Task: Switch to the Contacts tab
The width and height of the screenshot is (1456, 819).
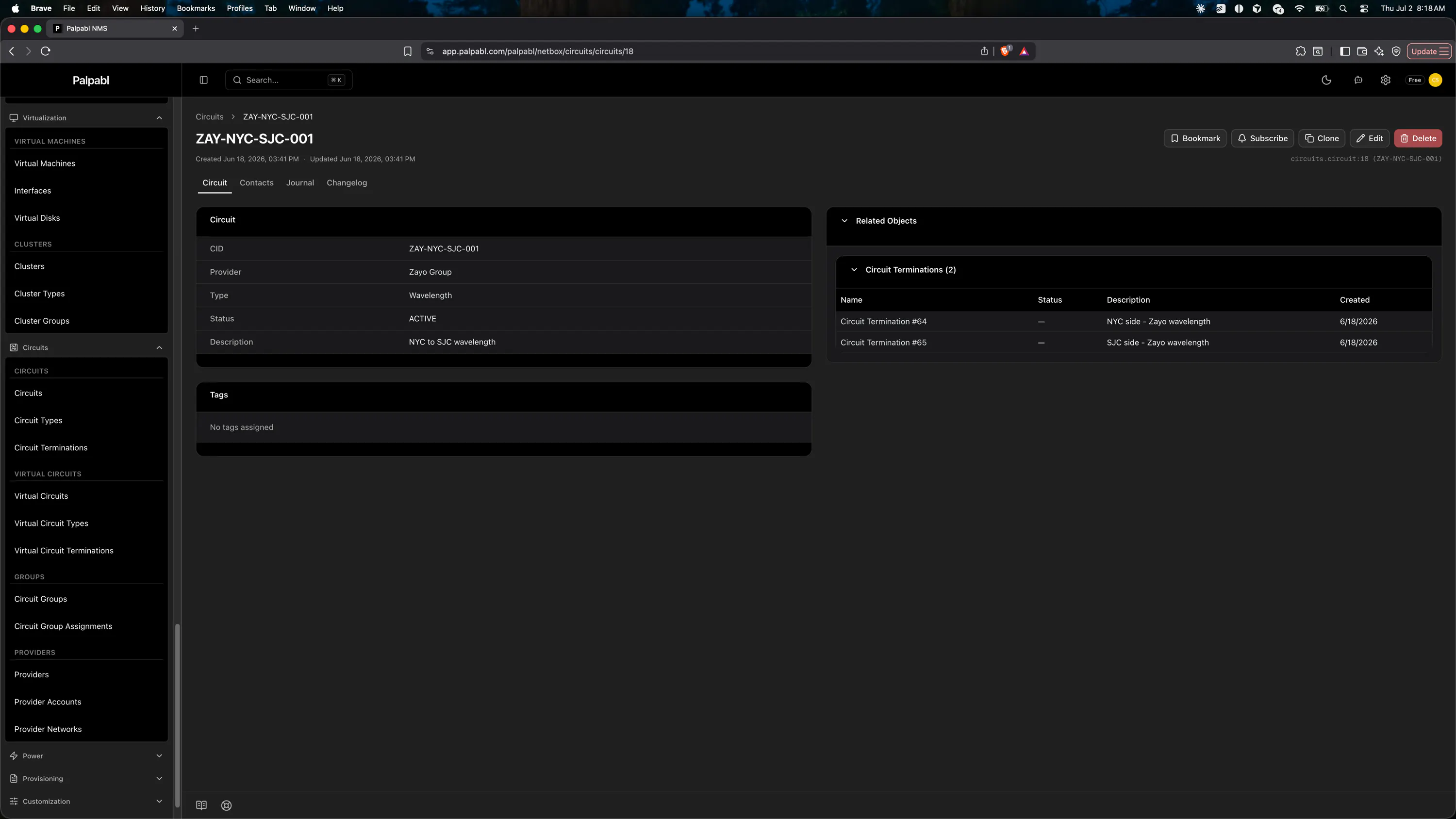Action: [x=256, y=182]
